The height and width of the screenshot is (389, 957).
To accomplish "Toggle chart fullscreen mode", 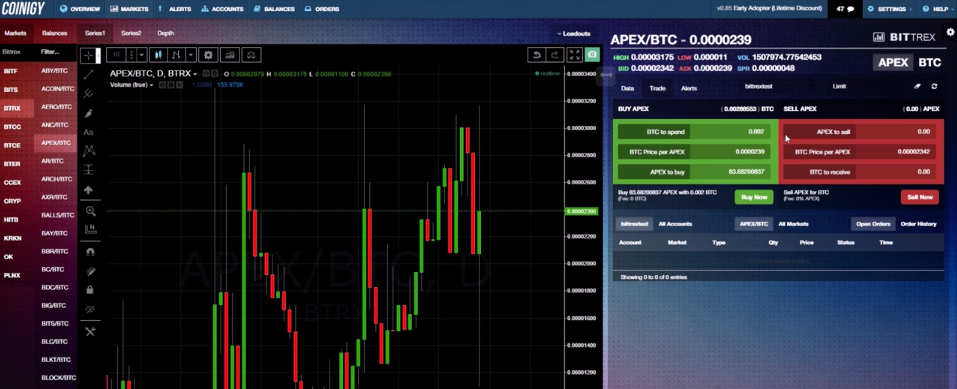I will pos(574,55).
